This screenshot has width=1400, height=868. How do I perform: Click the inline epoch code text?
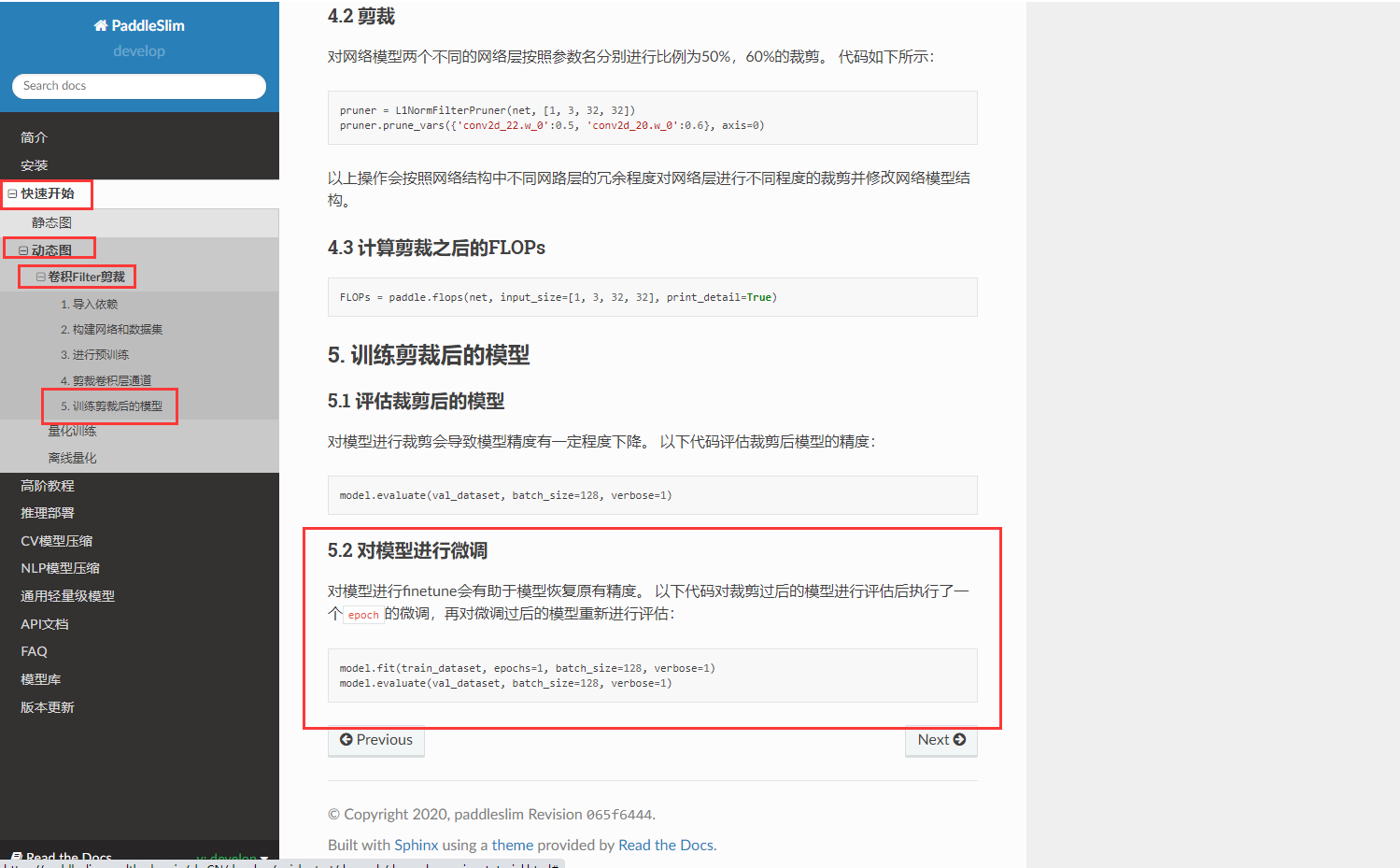pyautogui.click(x=363, y=615)
